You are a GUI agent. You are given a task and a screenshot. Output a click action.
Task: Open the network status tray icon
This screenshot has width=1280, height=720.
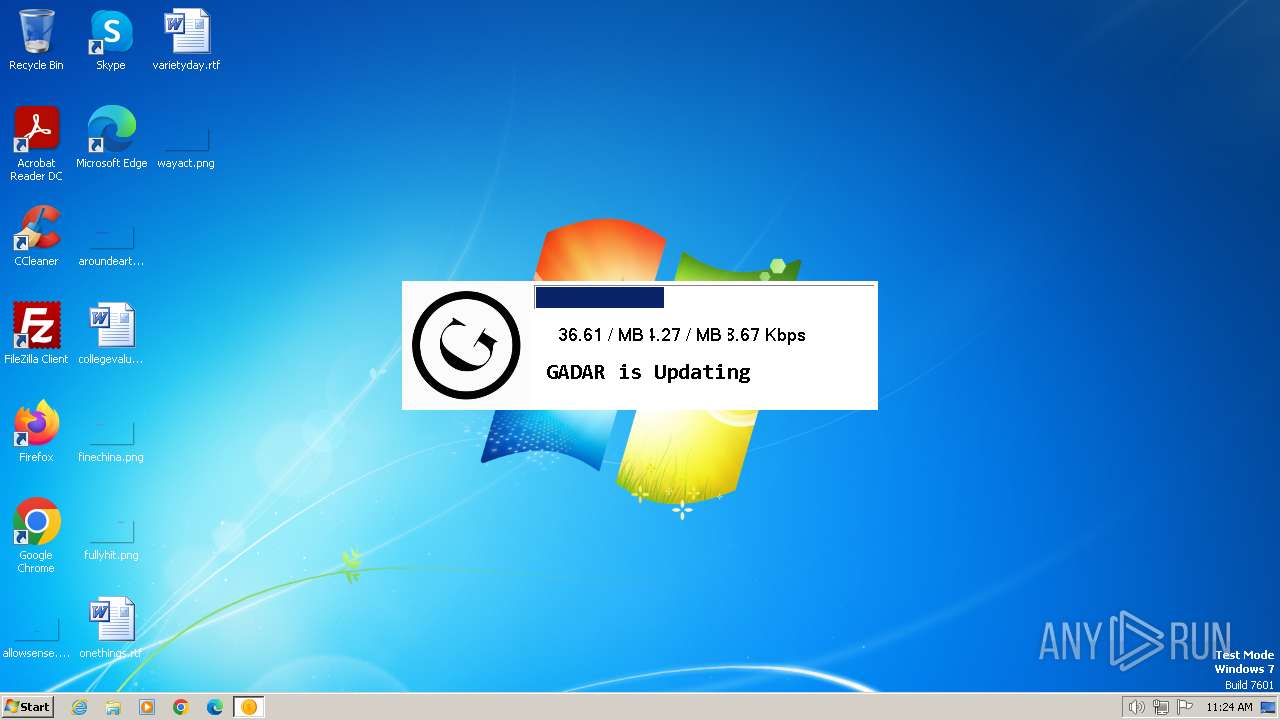1161,707
